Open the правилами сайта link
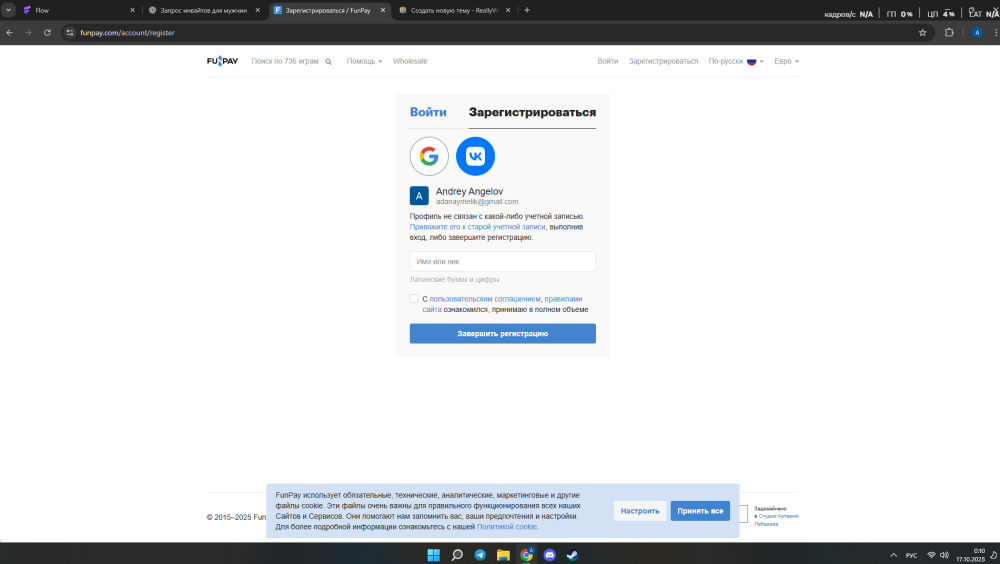 pos(502,304)
